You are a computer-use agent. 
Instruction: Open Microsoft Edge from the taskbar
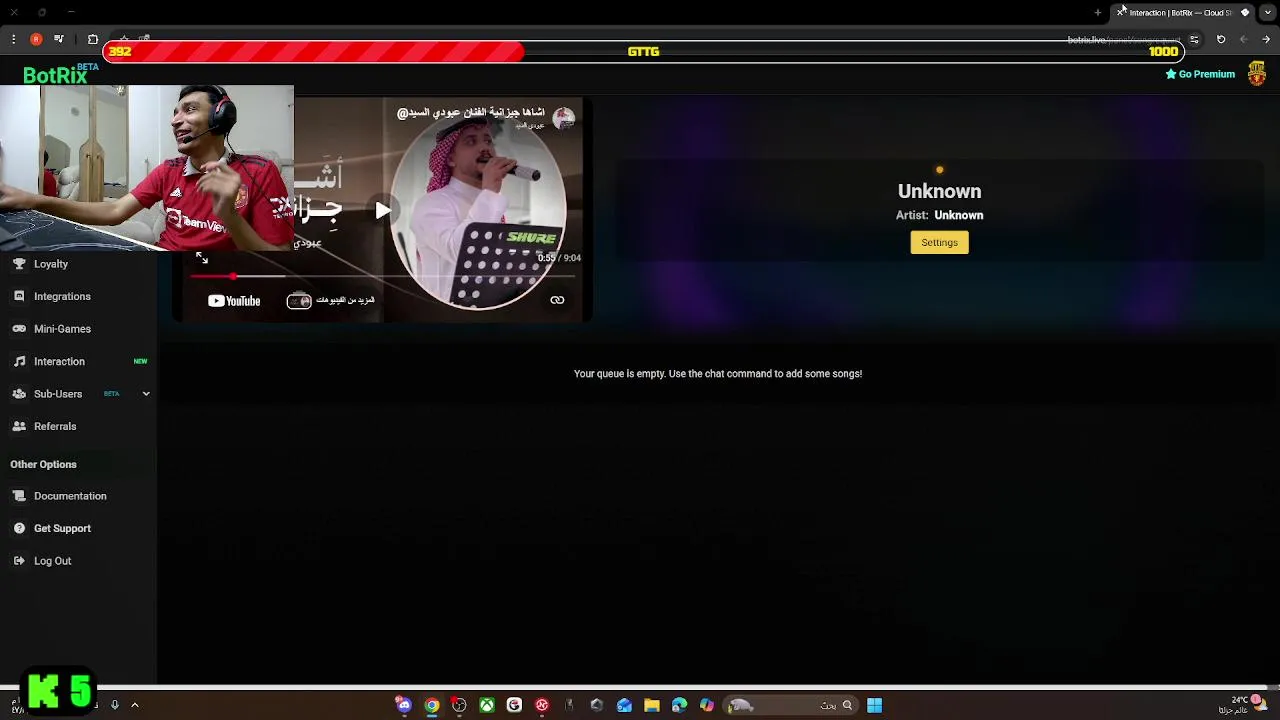(x=679, y=705)
